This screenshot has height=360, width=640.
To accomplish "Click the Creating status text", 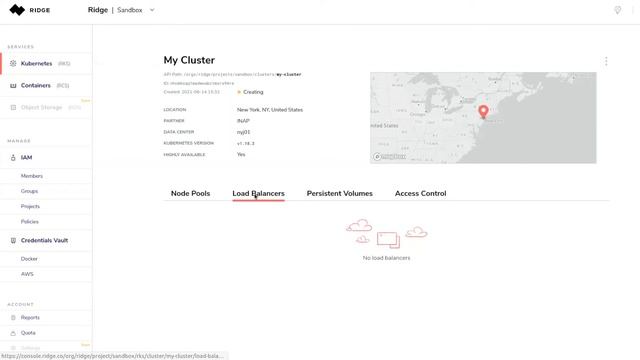I will pyautogui.click(x=253, y=92).
